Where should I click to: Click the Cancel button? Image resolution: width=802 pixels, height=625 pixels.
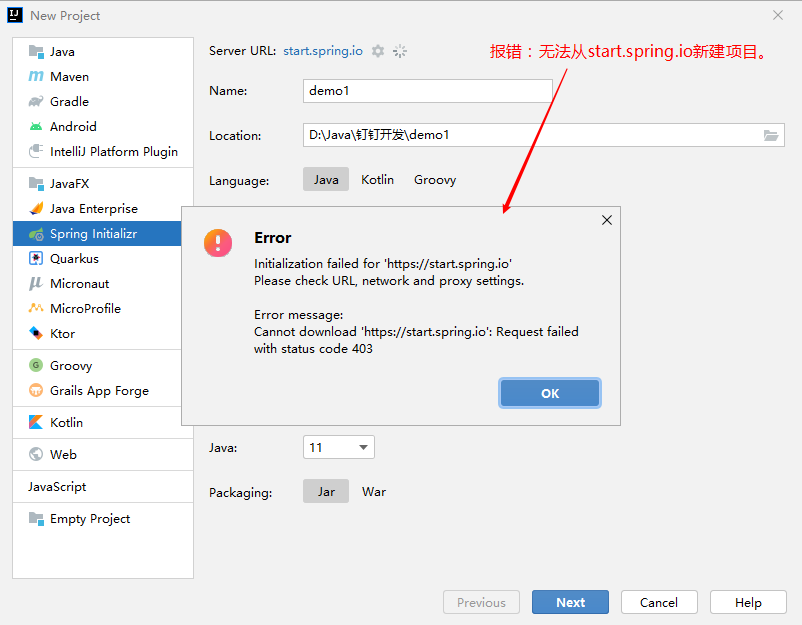click(659, 602)
